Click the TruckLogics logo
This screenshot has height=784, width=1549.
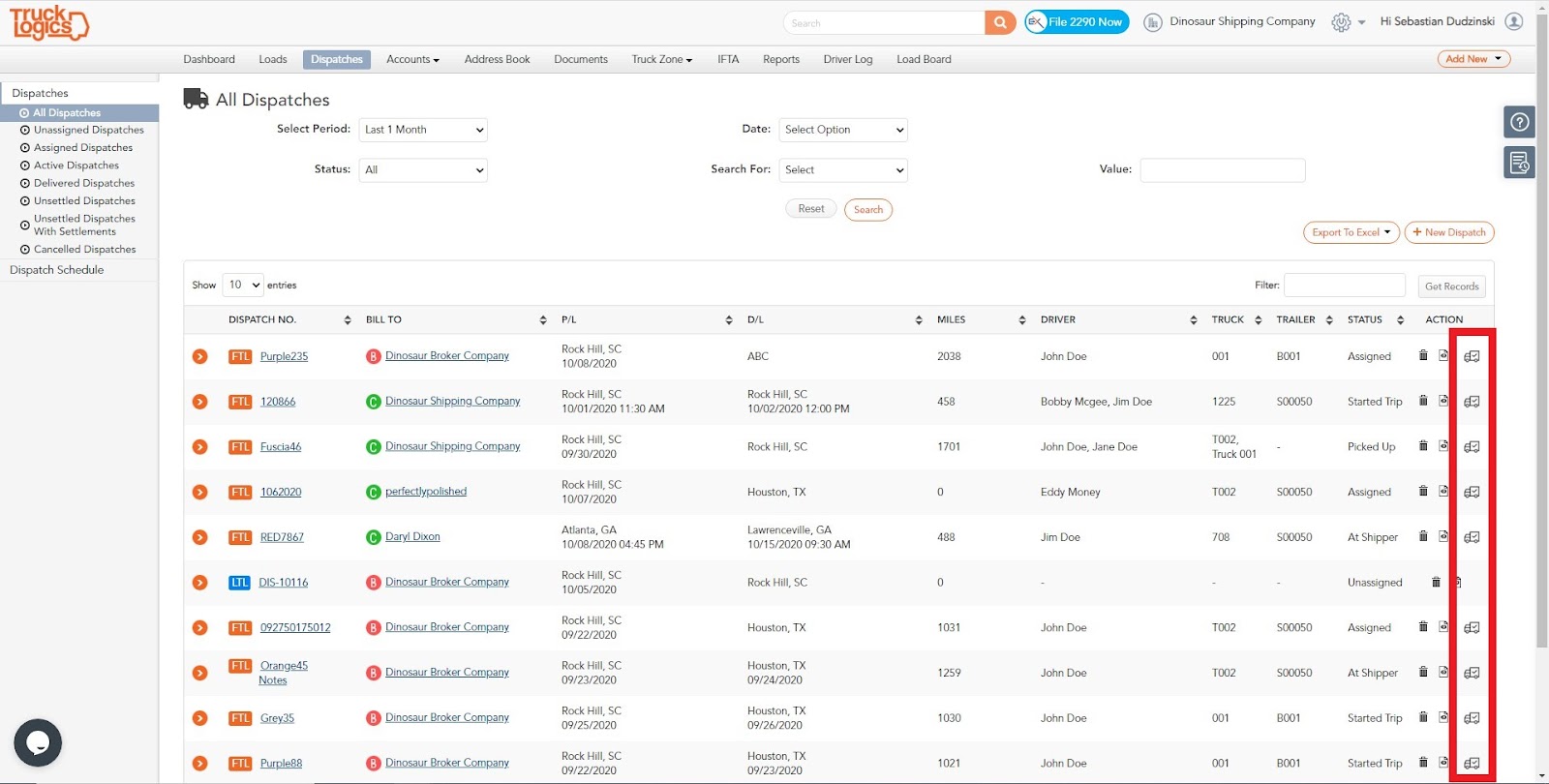(x=48, y=23)
